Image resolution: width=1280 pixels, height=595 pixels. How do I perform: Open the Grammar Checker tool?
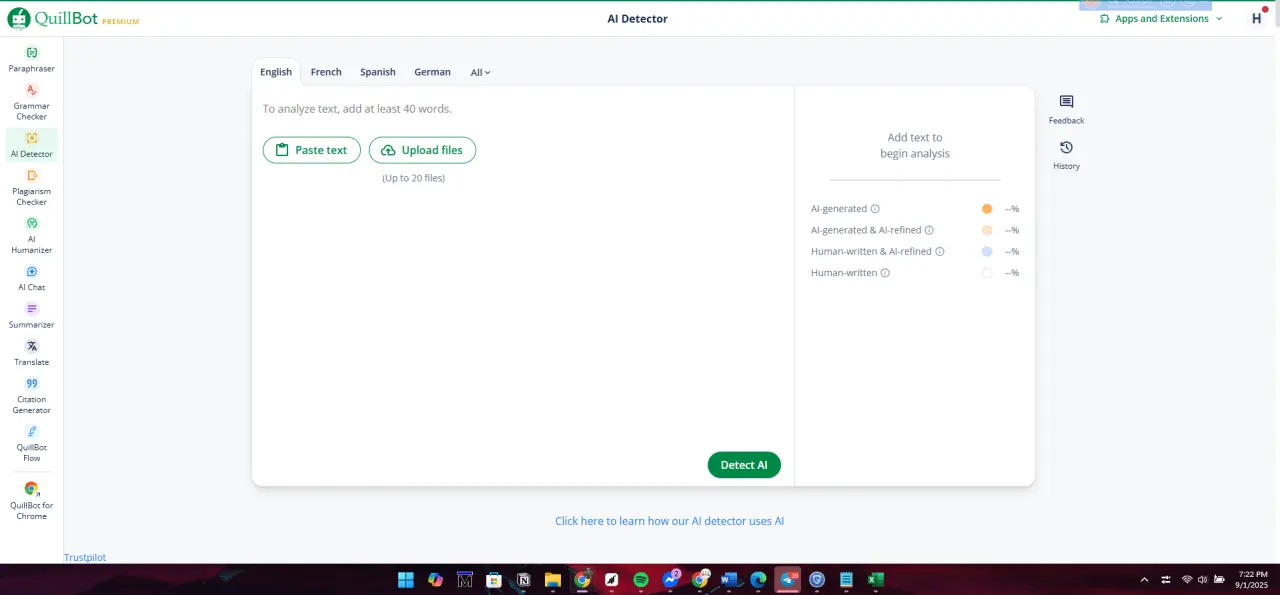pos(32,102)
